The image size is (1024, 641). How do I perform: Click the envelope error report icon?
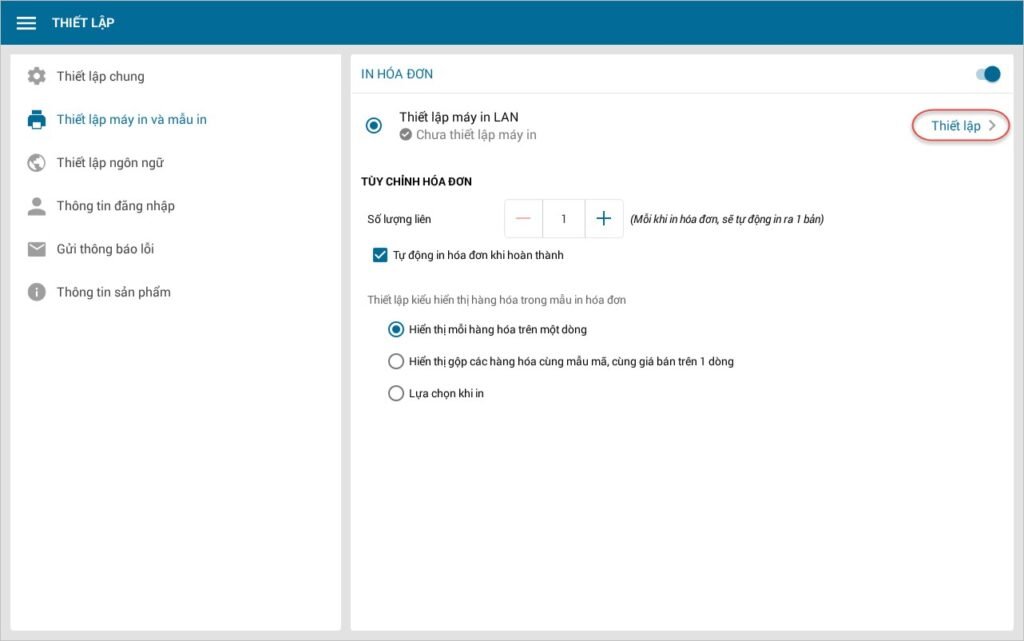[x=37, y=249]
